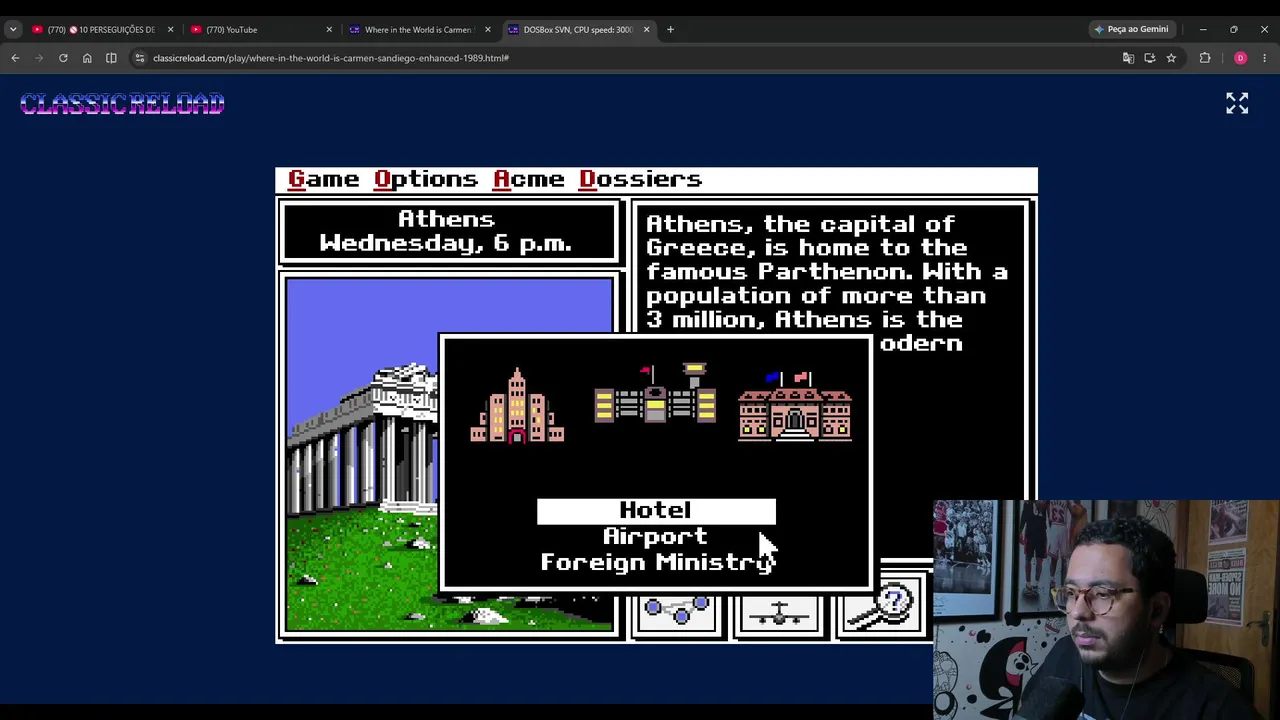Image resolution: width=1280 pixels, height=720 pixels.
Task: Go back to previous page
Action: tap(15, 58)
